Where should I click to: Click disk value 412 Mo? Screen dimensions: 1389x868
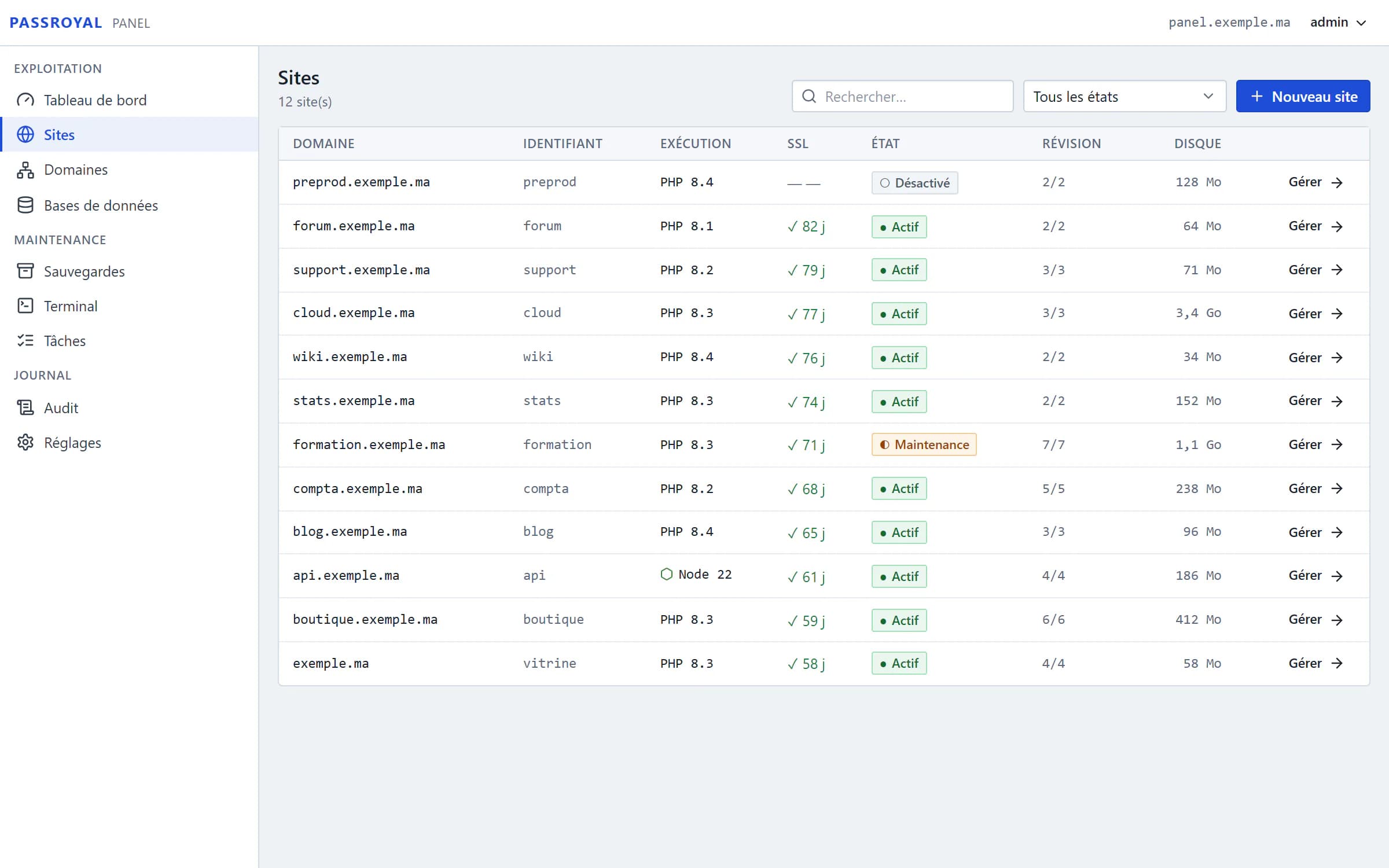tap(1198, 619)
